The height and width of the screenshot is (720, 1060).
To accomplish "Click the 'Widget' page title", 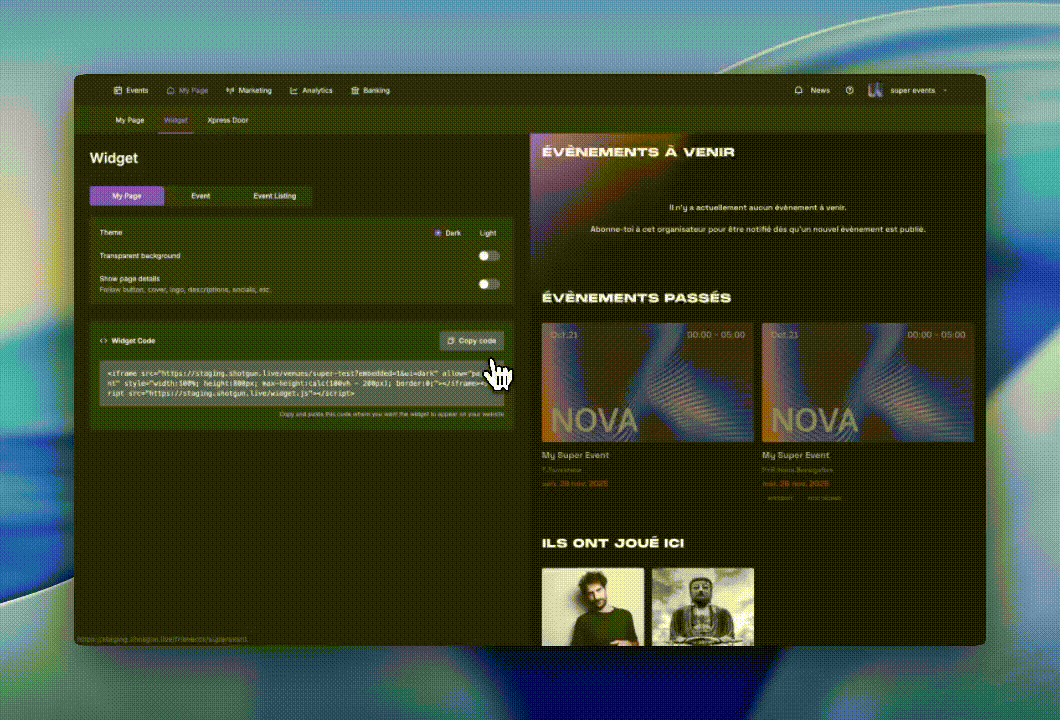I will click(x=114, y=158).
